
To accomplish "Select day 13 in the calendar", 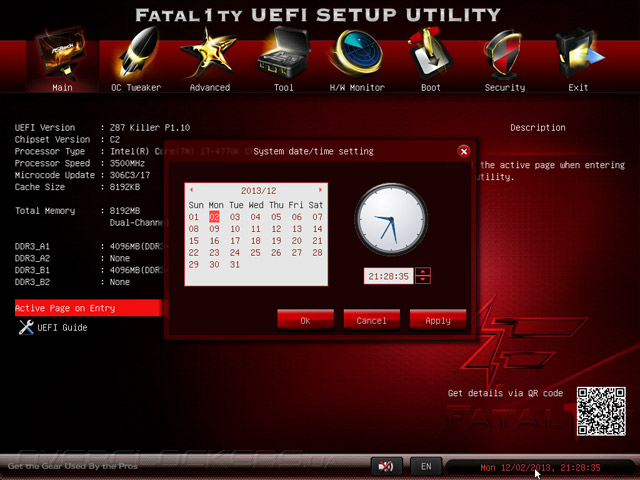I will click(297, 229).
